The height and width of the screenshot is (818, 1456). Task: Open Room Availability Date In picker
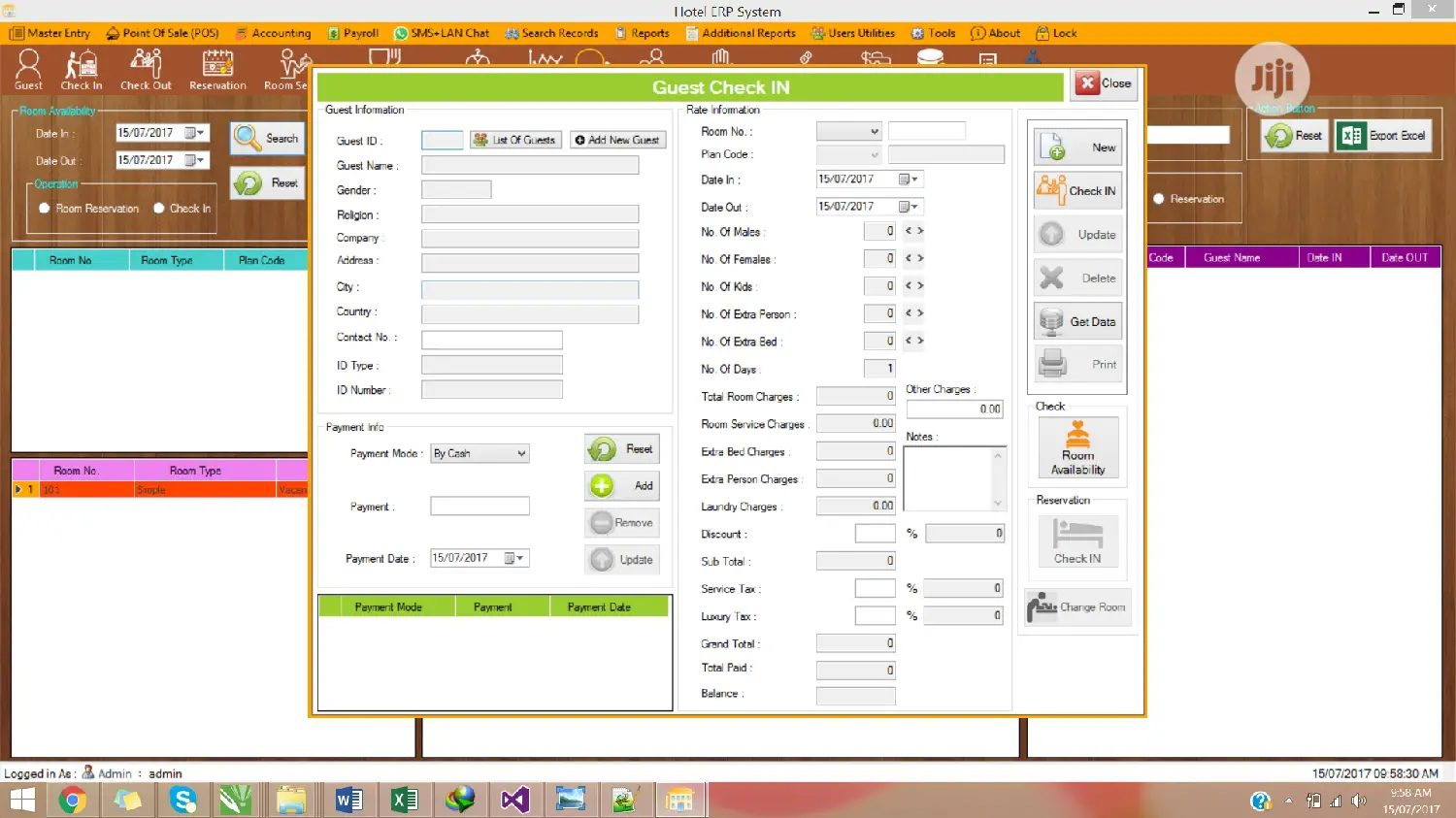[x=195, y=133]
